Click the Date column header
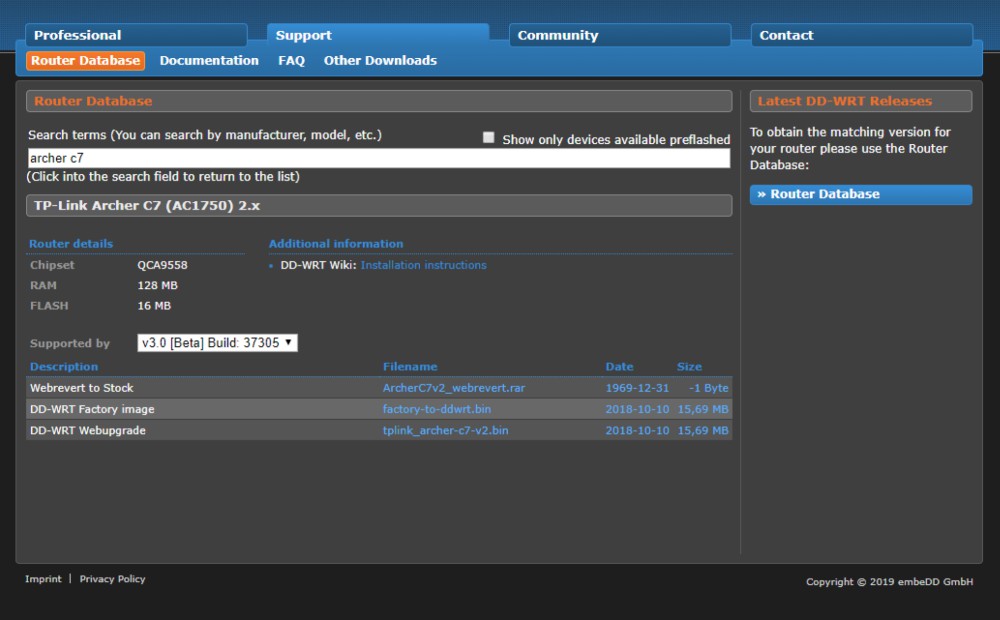 (x=619, y=367)
